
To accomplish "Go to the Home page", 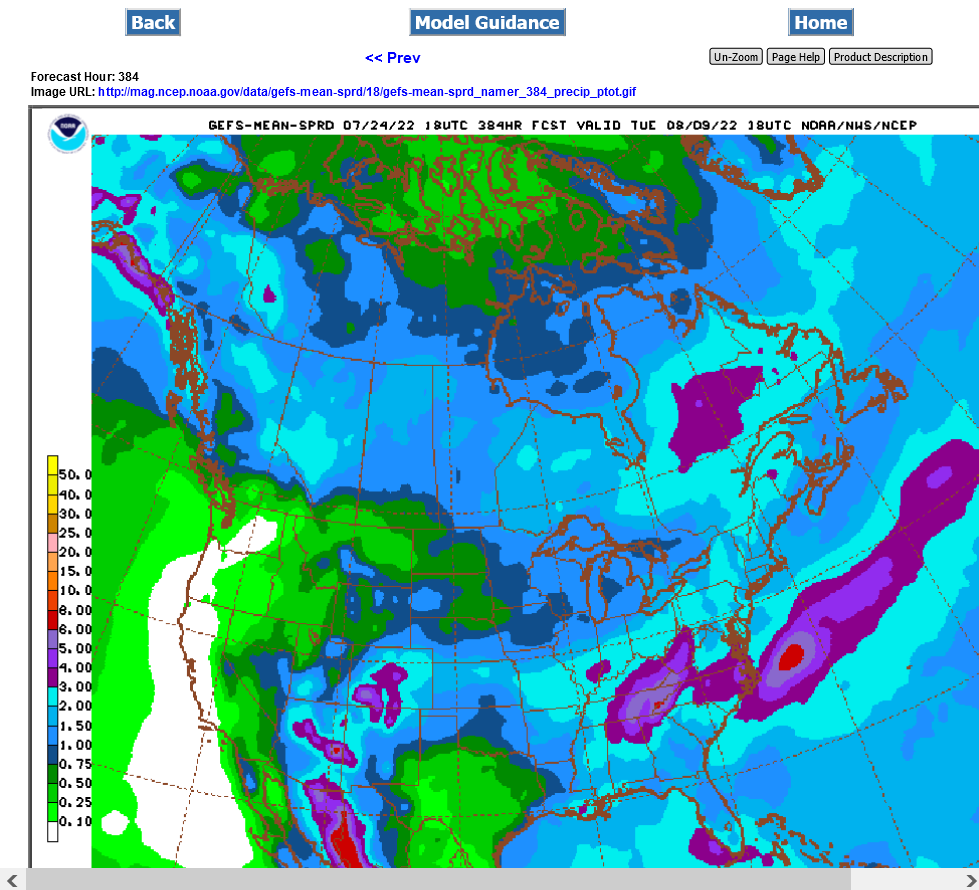I will (820, 22).
